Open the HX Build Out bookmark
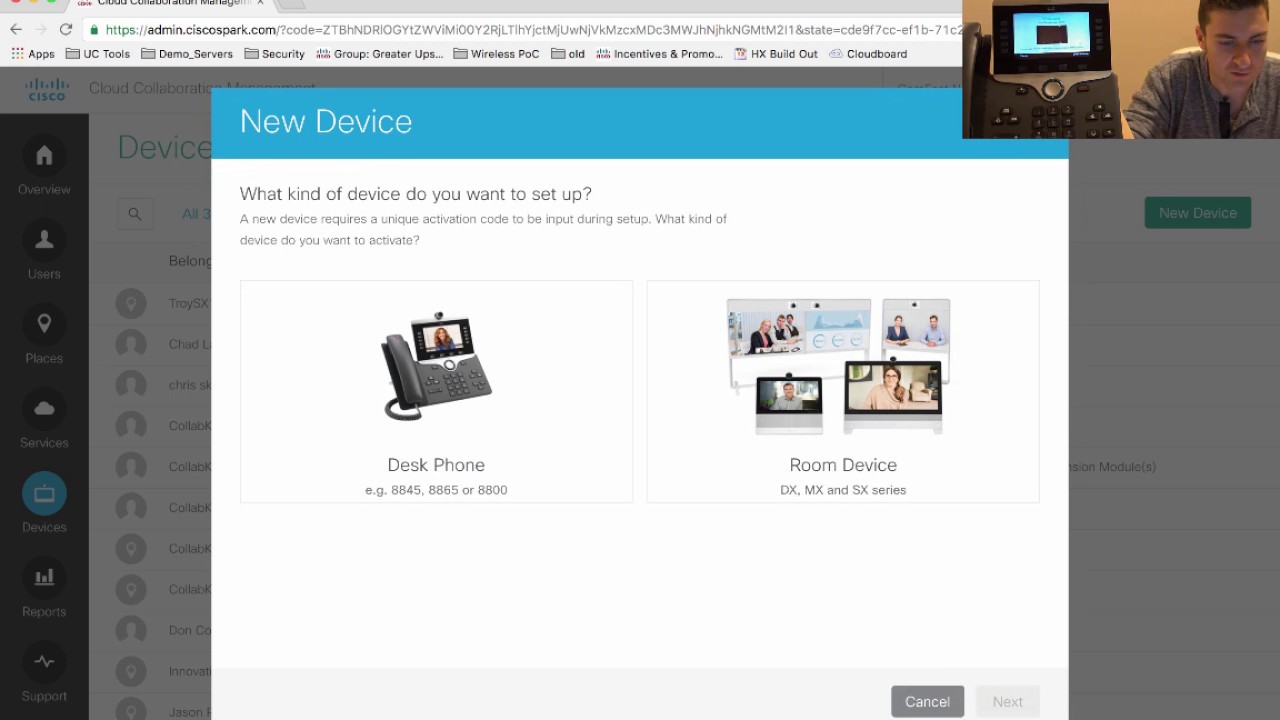 [775, 54]
